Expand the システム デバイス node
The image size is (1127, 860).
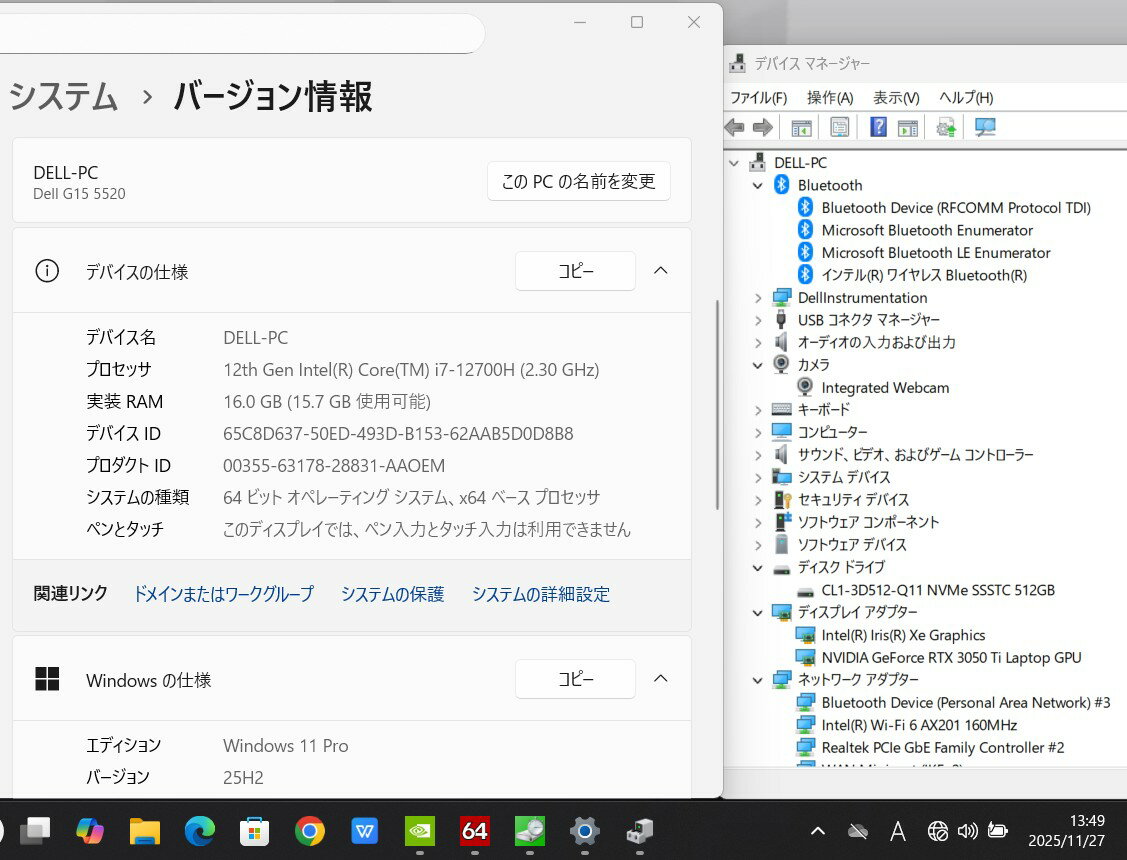(758, 477)
